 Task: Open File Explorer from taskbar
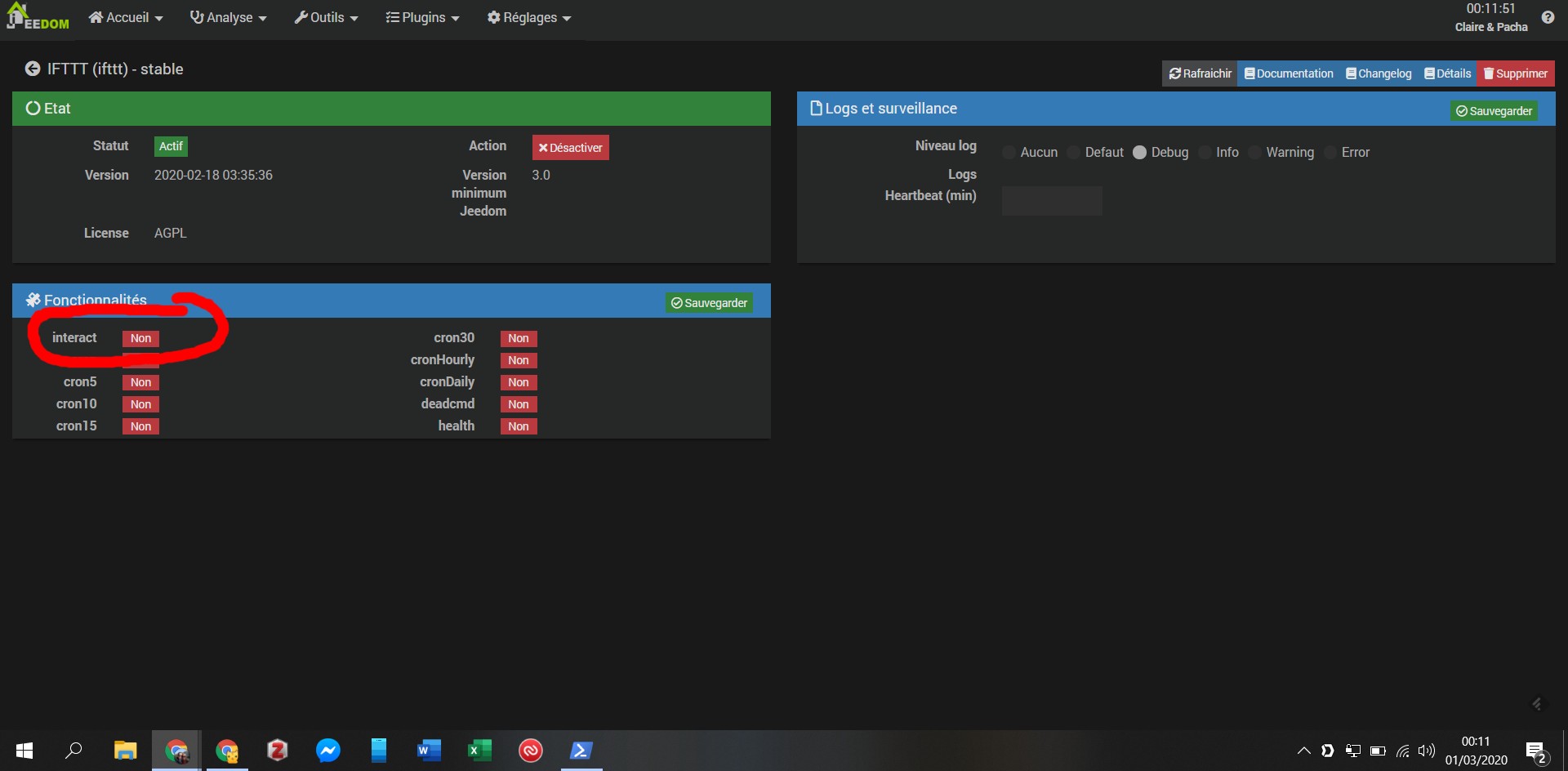pos(125,751)
